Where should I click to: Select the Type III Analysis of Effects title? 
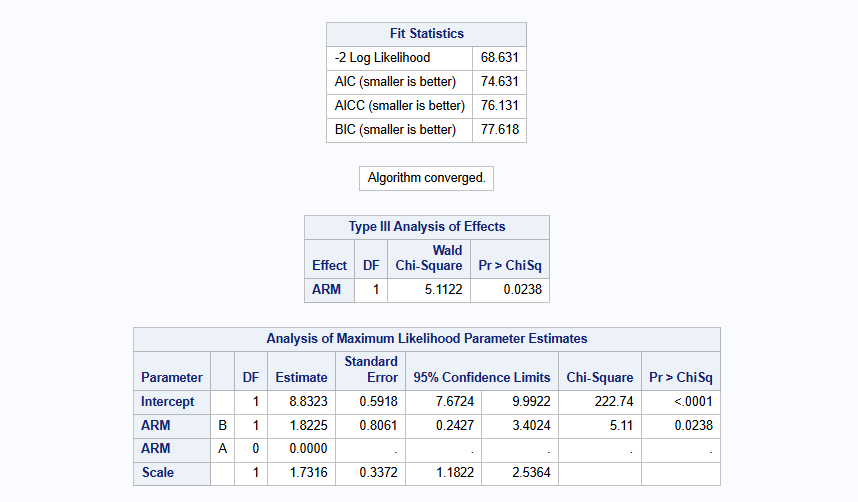(427, 227)
